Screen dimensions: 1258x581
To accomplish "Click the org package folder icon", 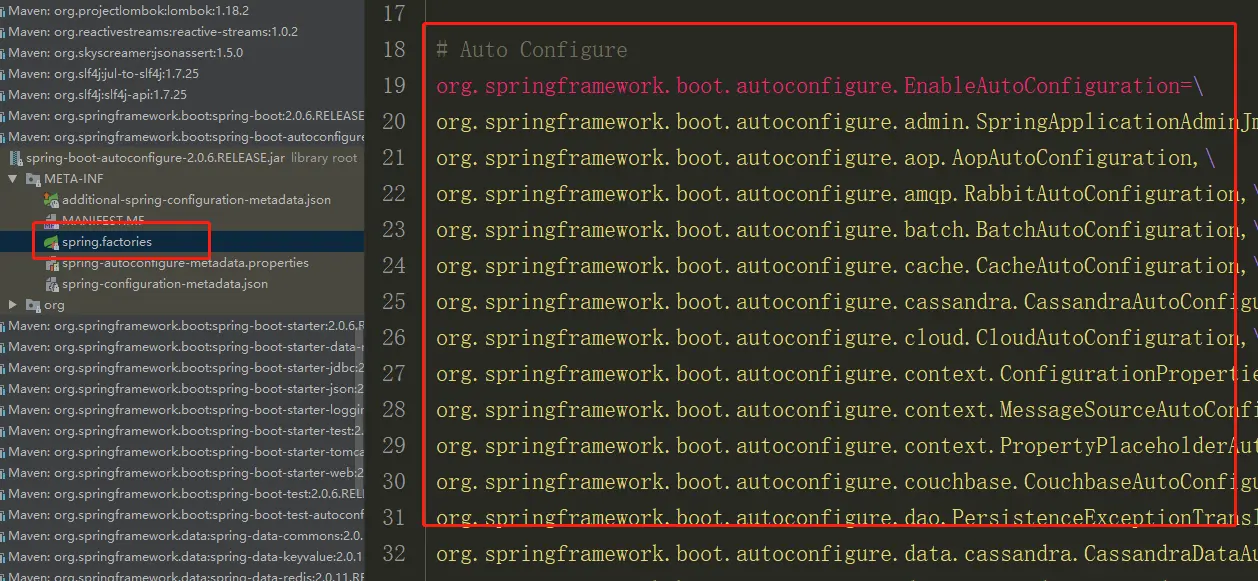I will click(x=33, y=305).
